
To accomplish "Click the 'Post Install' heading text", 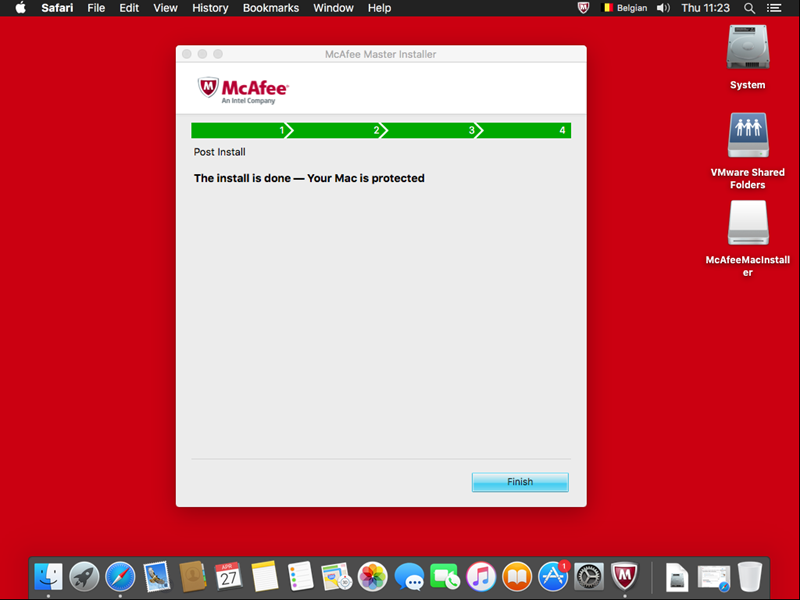I will tap(219, 152).
